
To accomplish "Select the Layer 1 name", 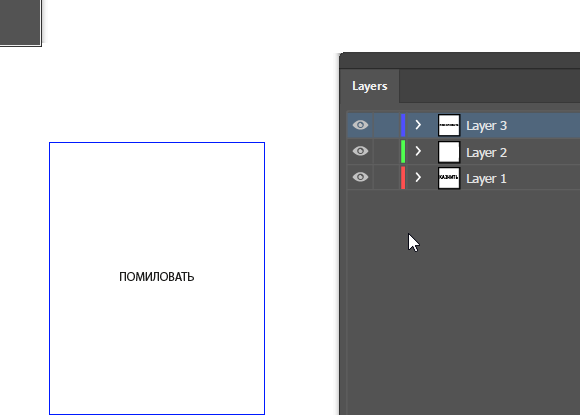I will click(486, 179).
